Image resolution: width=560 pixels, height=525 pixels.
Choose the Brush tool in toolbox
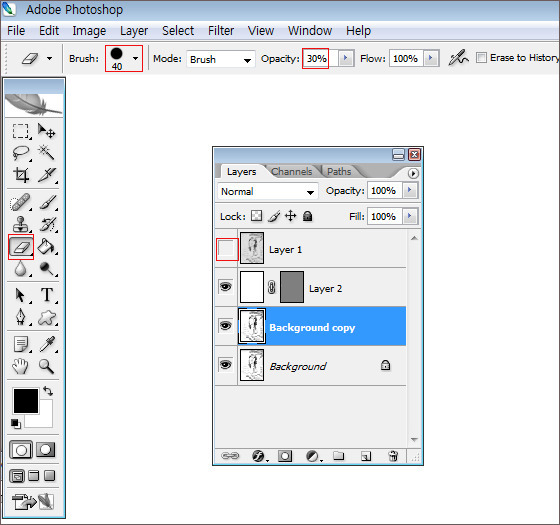47,202
